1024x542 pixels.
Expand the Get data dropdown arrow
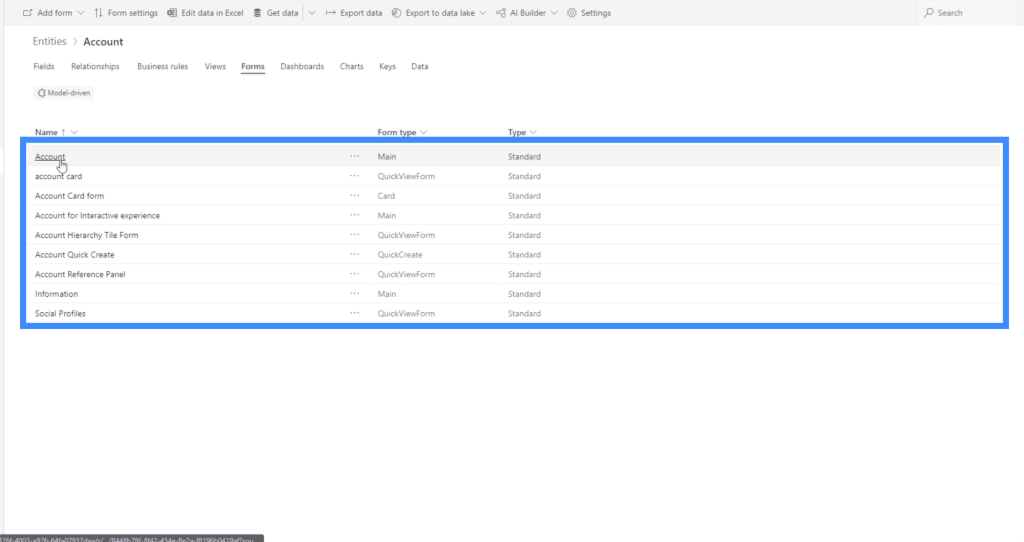(312, 13)
